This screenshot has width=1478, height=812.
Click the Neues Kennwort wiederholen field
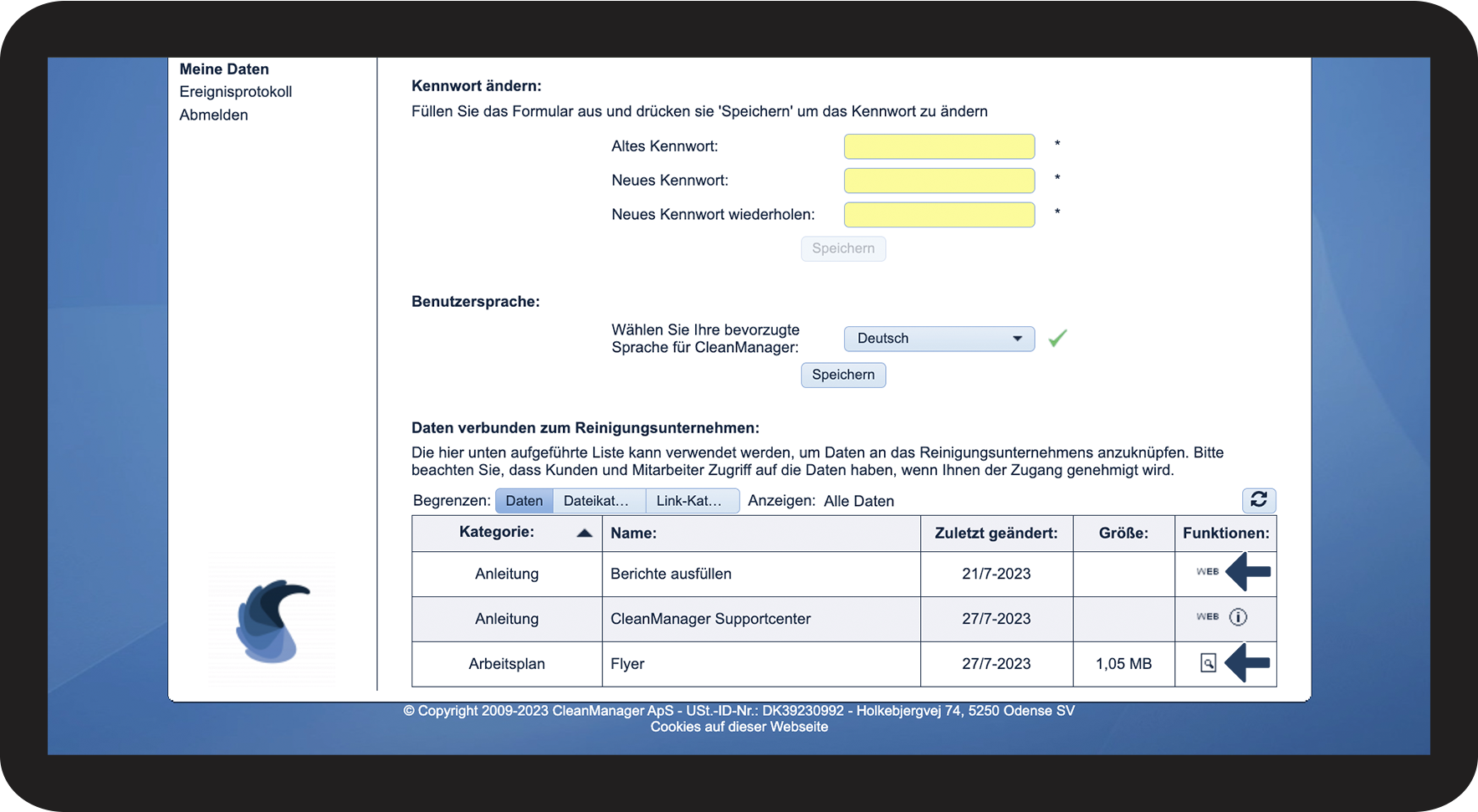click(x=938, y=215)
